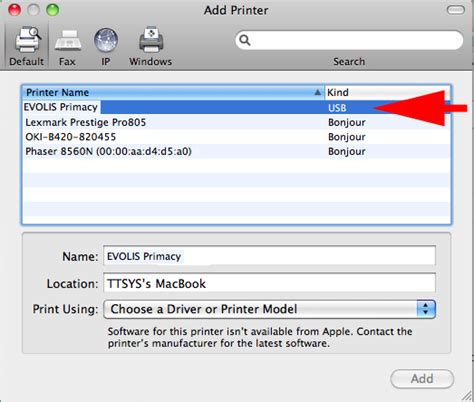Edit the Location field TTSYS's MacBook

(269, 283)
